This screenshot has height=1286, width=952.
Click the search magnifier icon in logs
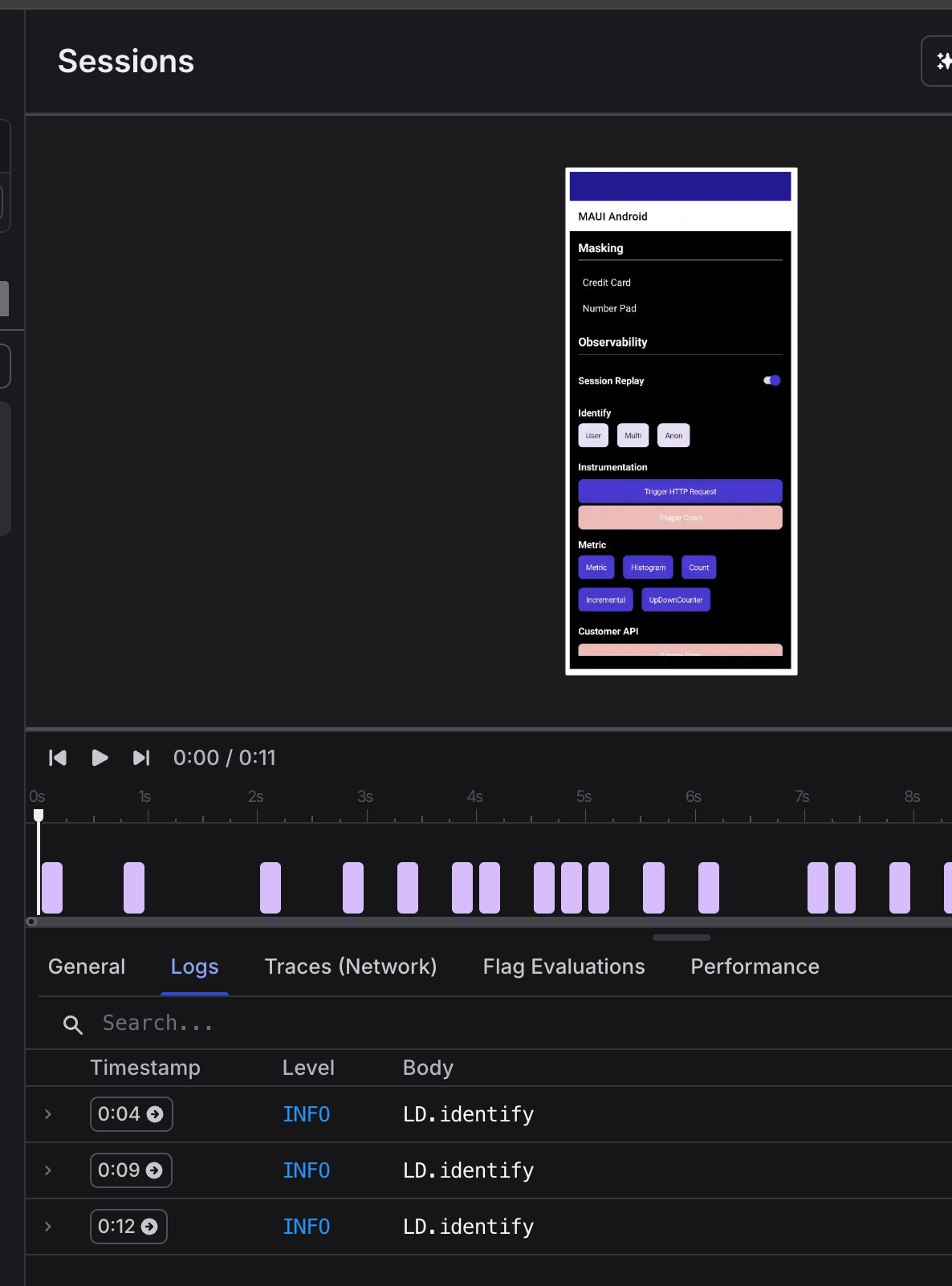click(73, 1024)
